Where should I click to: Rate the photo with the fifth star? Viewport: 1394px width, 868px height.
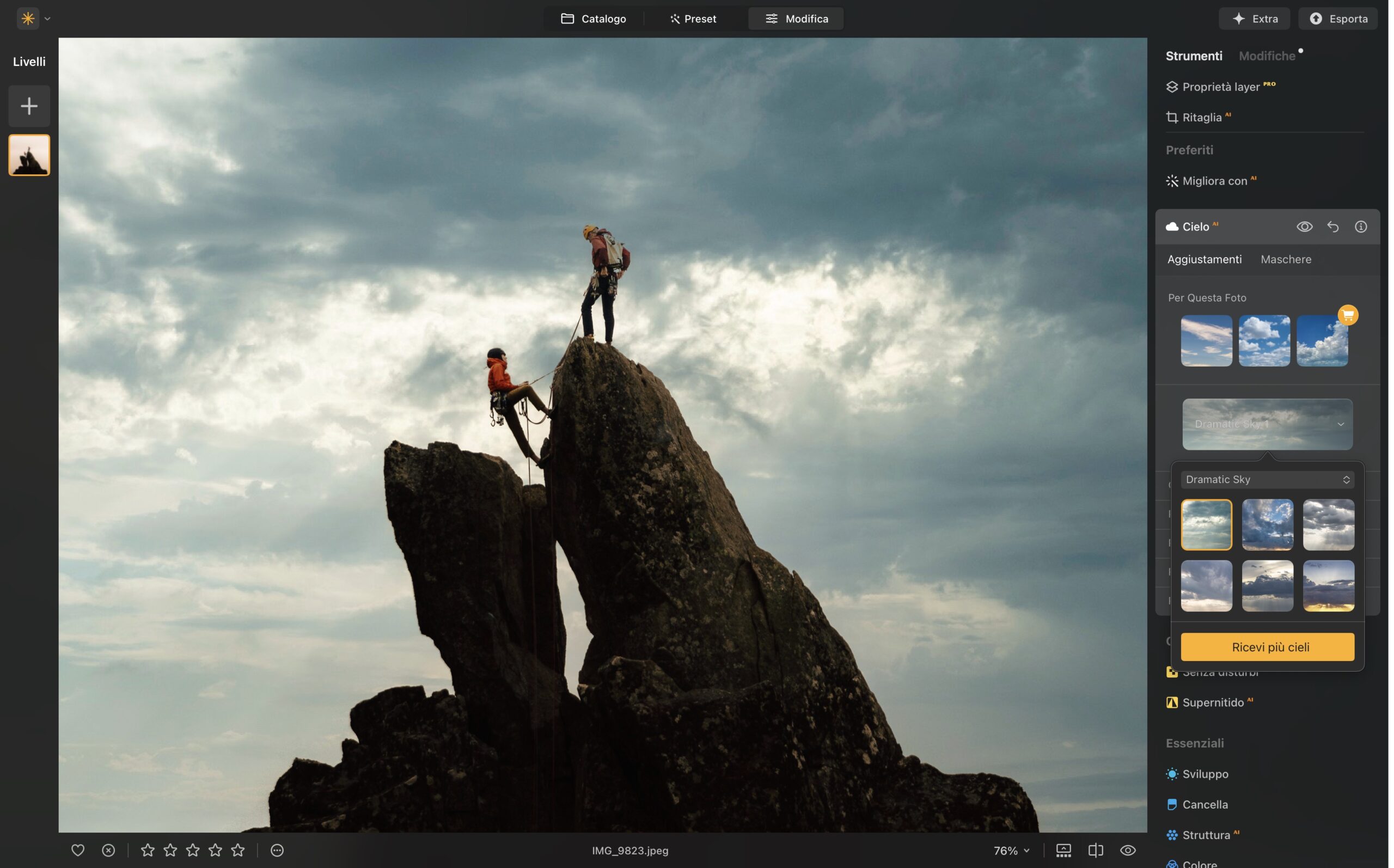pyautogui.click(x=238, y=850)
